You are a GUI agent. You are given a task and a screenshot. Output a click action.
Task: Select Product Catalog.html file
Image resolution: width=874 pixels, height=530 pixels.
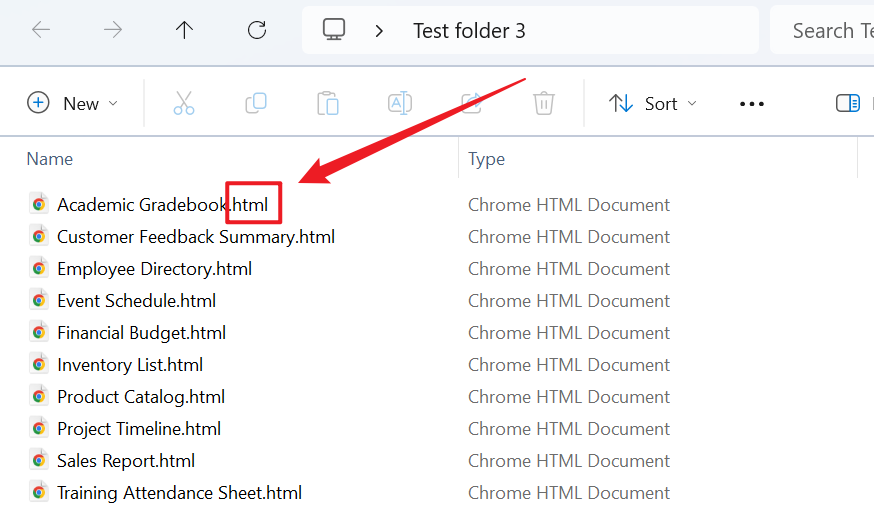point(141,397)
